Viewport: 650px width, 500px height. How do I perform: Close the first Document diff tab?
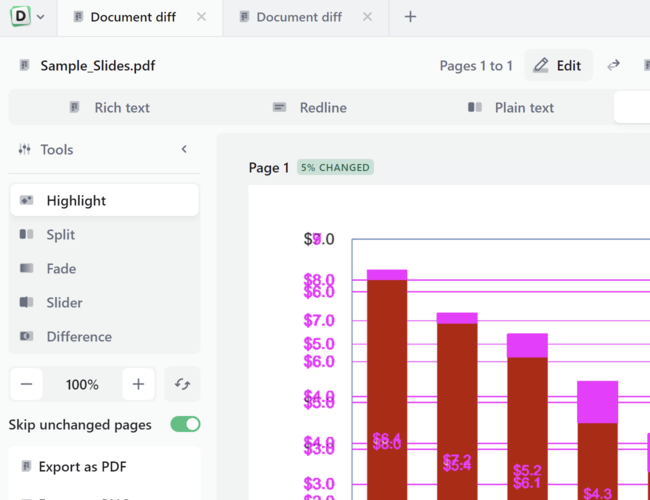(202, 17)
